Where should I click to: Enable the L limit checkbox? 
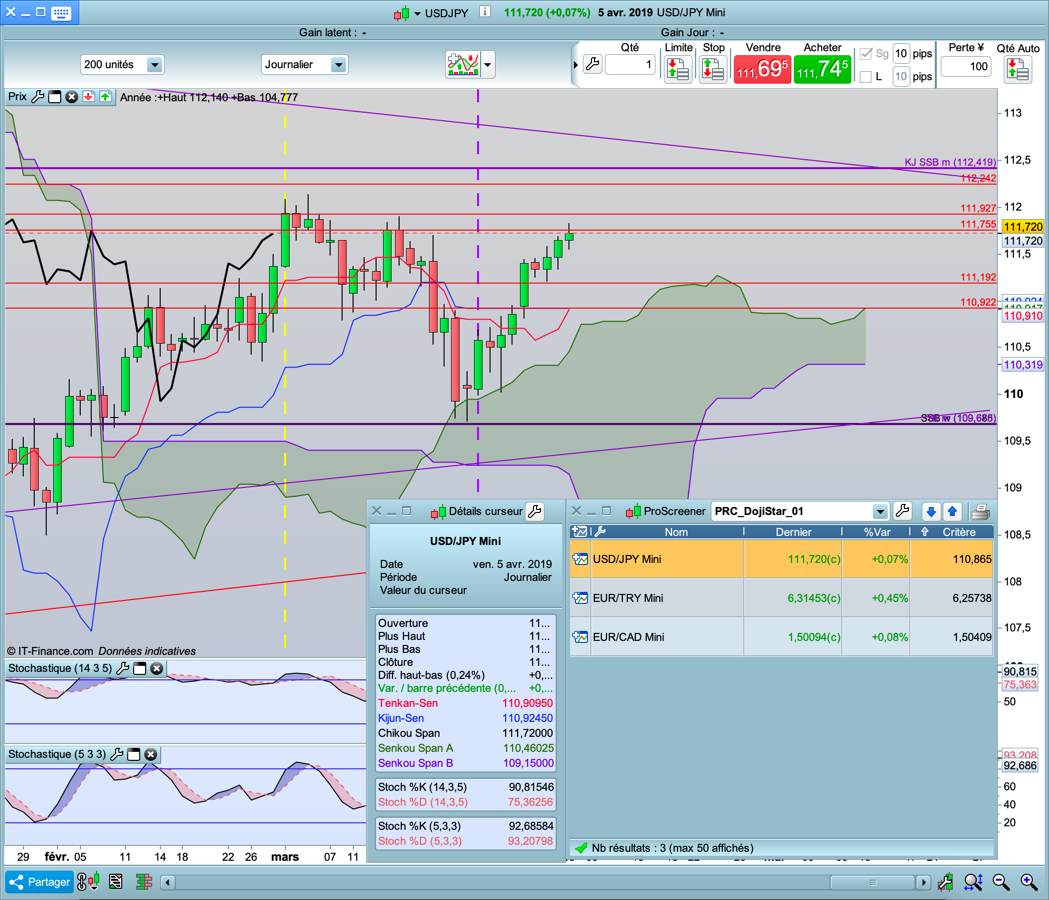tap(866, 77)
